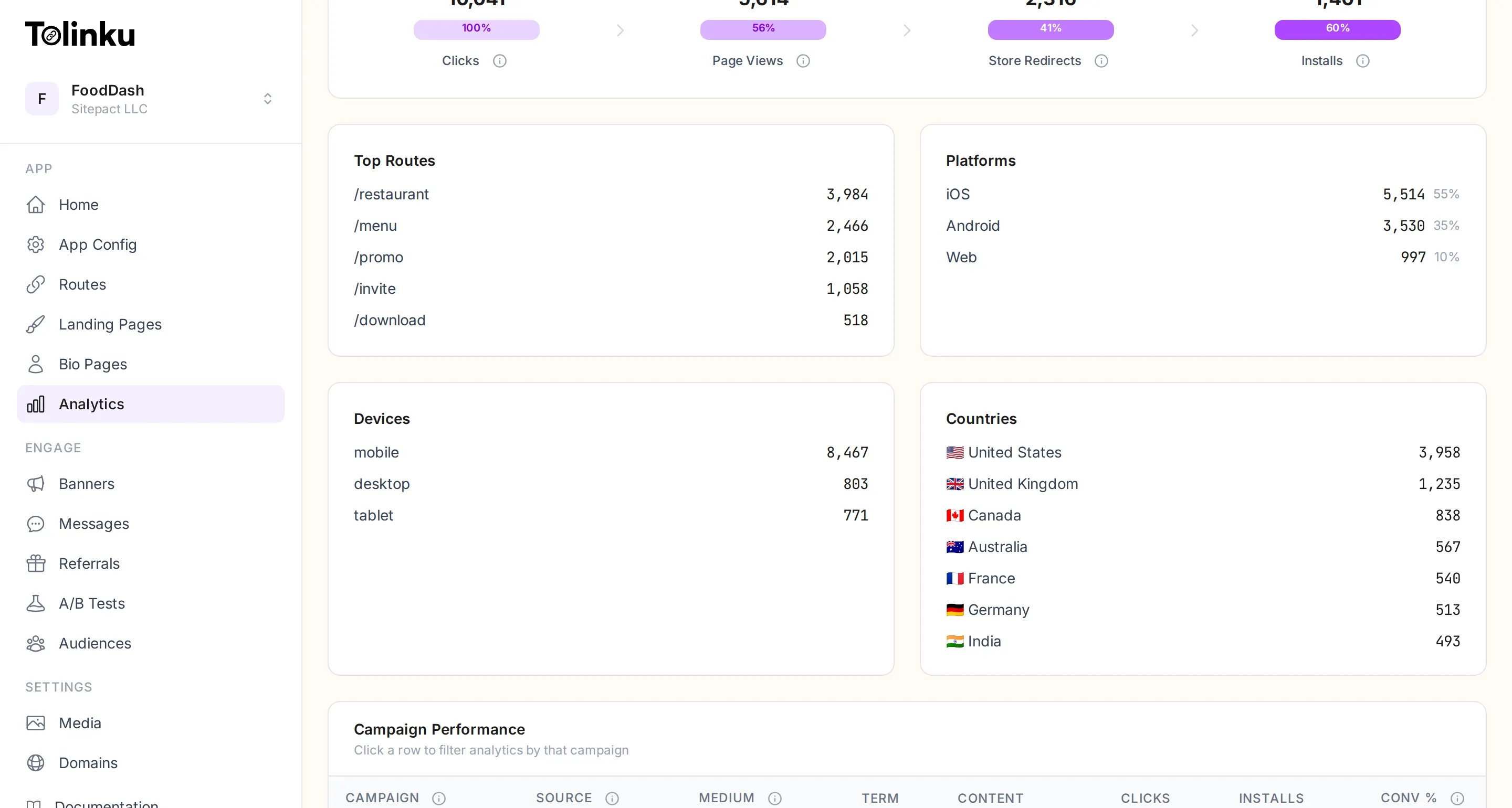Click the /restaurant row in Top Routes

point(611,194)
